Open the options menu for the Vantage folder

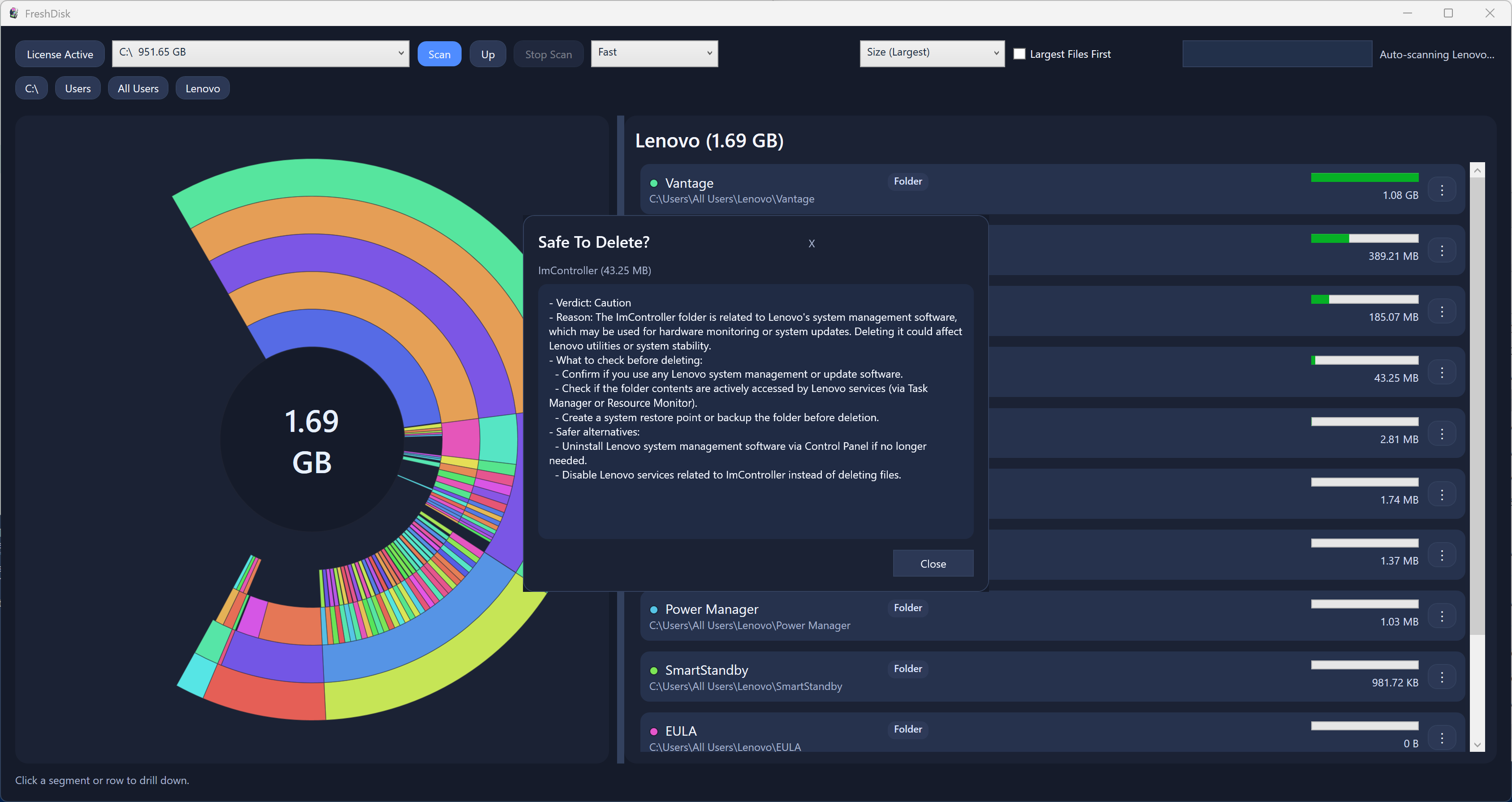coord(1443,190)
